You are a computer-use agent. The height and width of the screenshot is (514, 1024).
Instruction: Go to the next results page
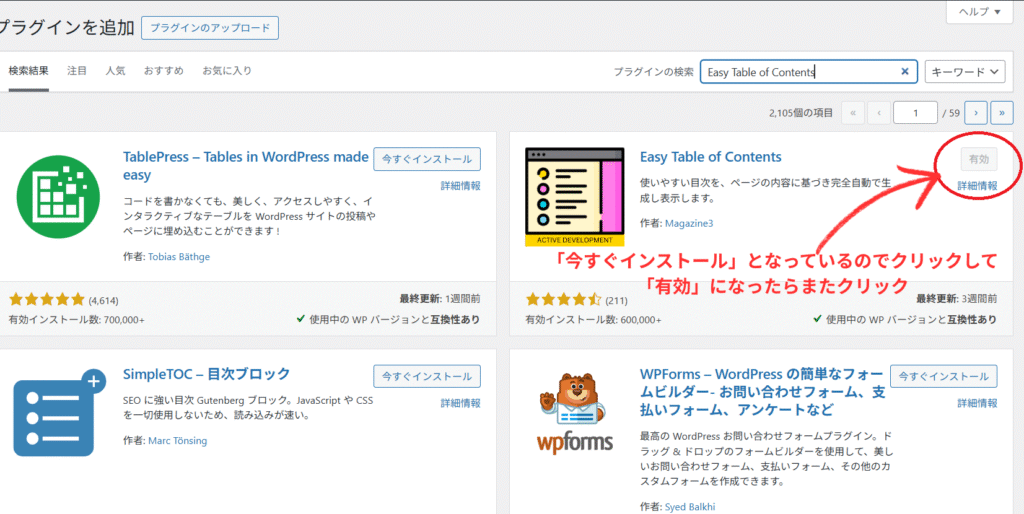pyautogui.click(x=976, y=113)
